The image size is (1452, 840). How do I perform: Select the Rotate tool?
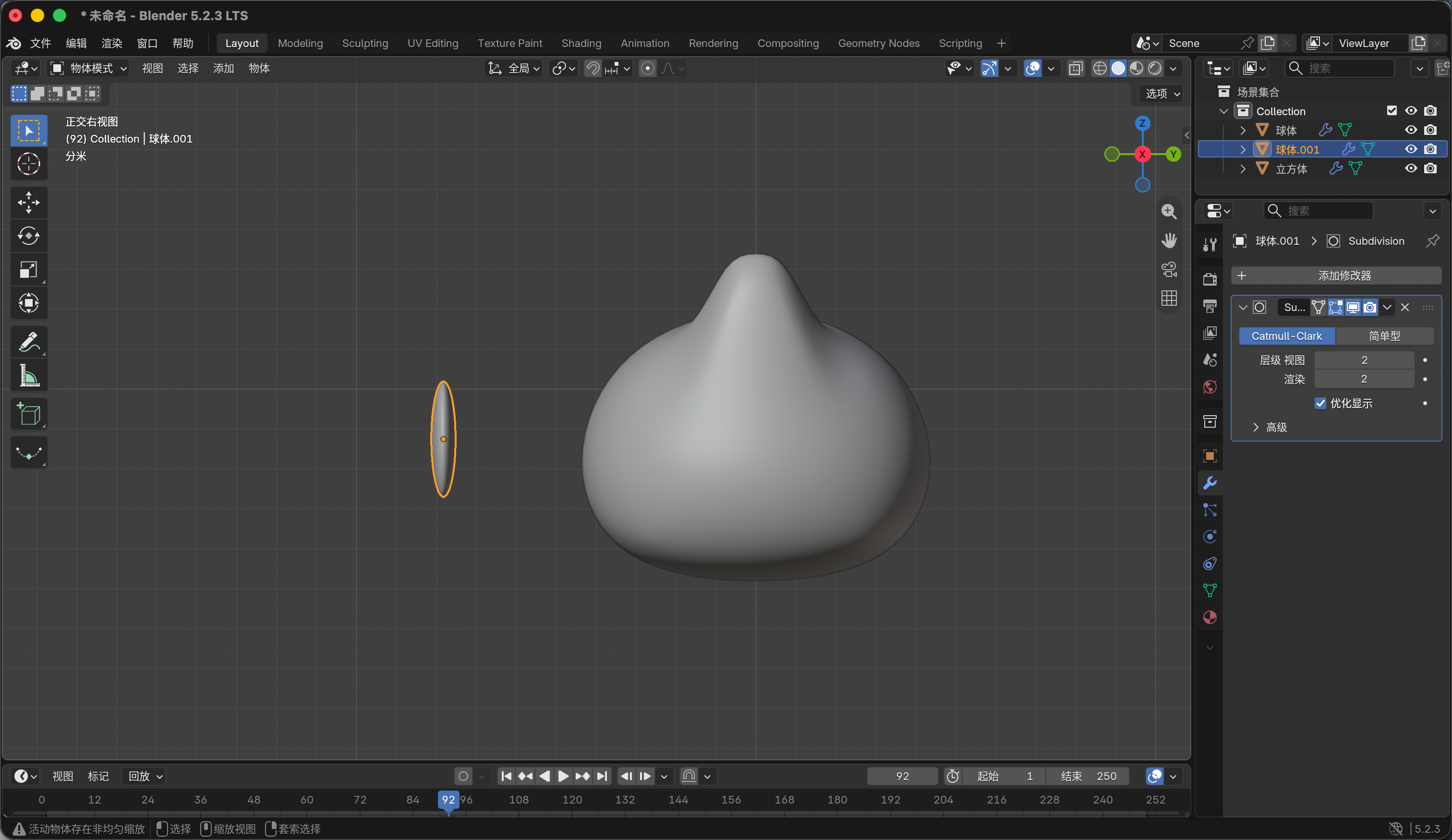point(29,236)
